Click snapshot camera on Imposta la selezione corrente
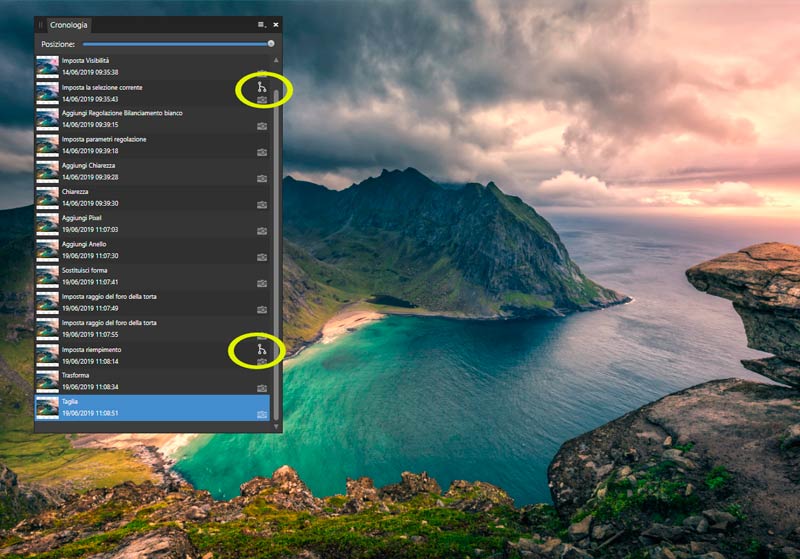This screenshot has width=800, height=559. 262,100
